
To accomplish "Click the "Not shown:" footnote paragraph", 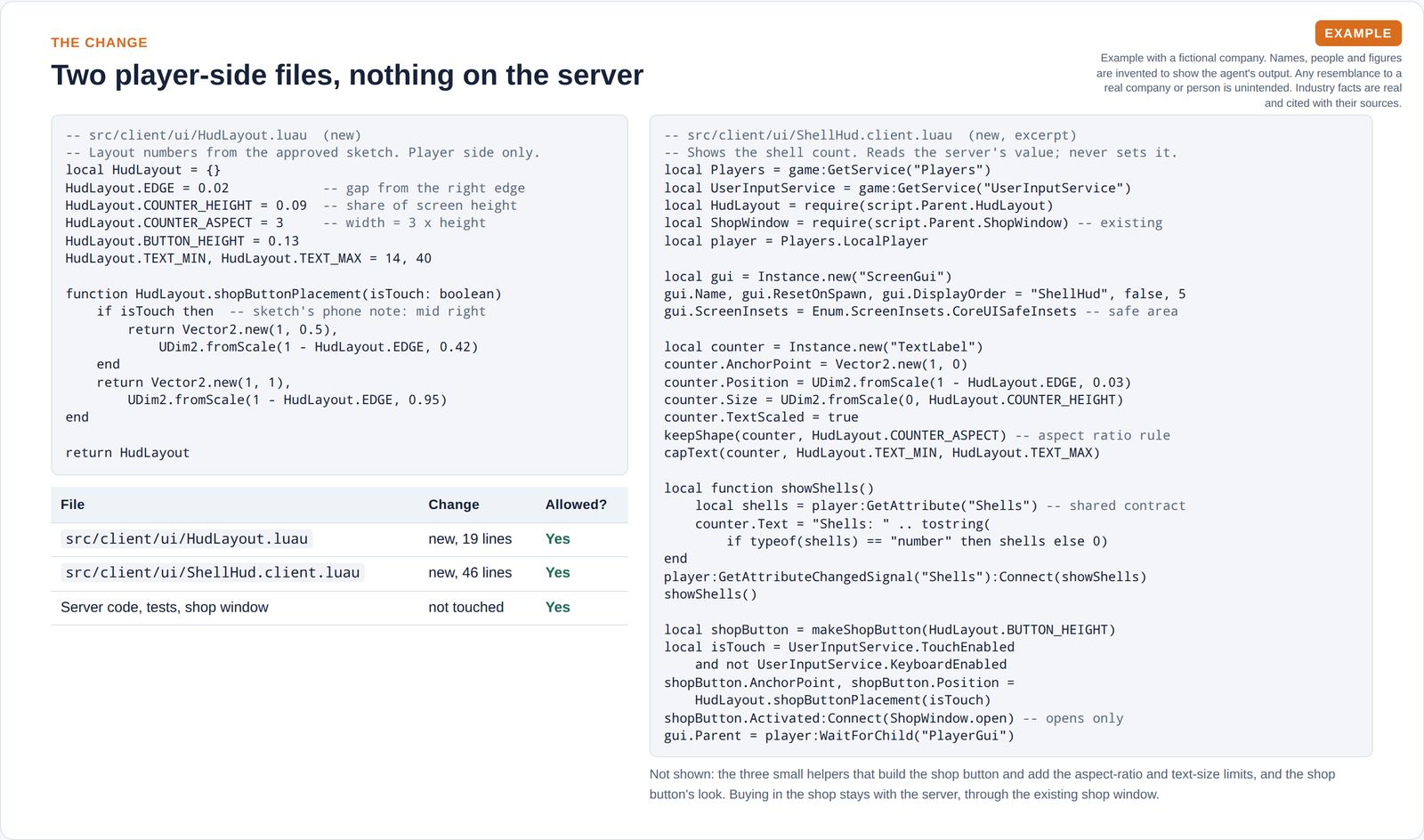I will coord(992,784).
